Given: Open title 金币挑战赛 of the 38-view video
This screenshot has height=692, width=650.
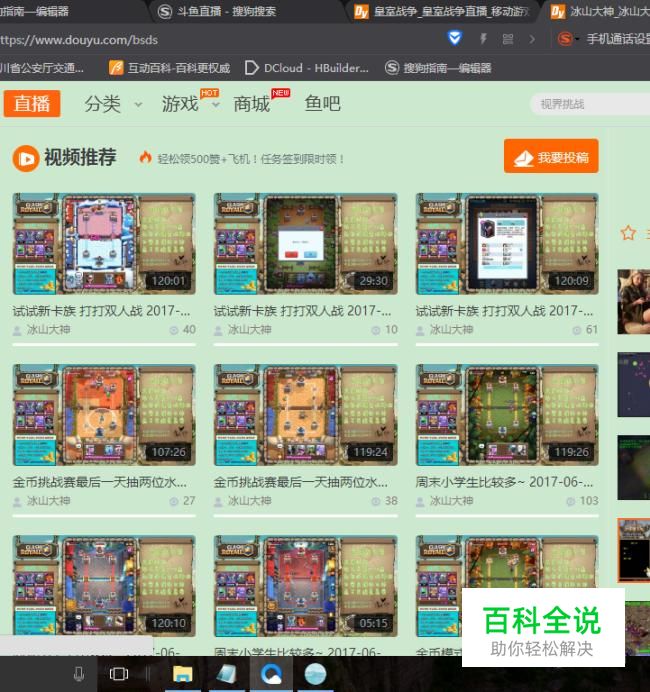Looking at the screenshot, I should tap(301, 482).
